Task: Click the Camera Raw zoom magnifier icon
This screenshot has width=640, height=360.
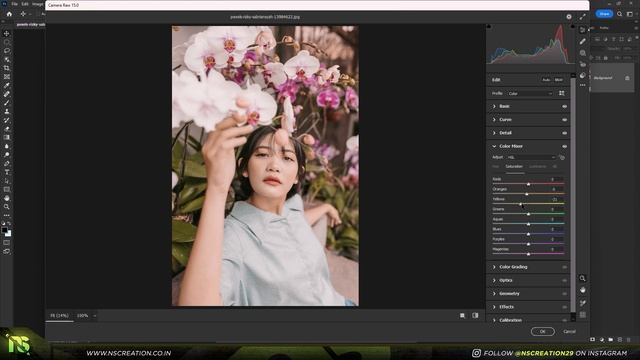Action: click(582, 278)
